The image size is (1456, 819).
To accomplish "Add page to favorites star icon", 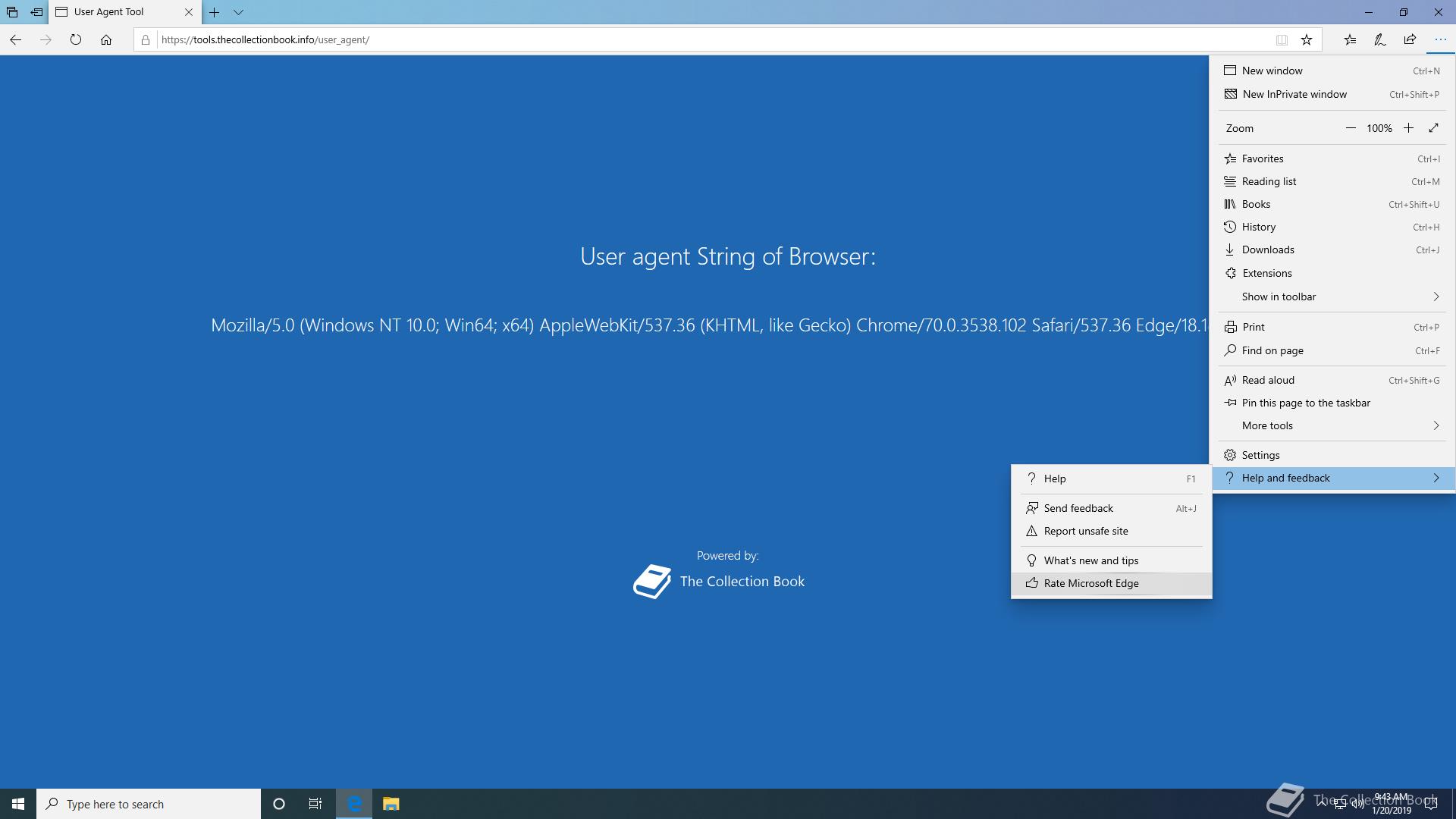I will [x=1307, y=39].
